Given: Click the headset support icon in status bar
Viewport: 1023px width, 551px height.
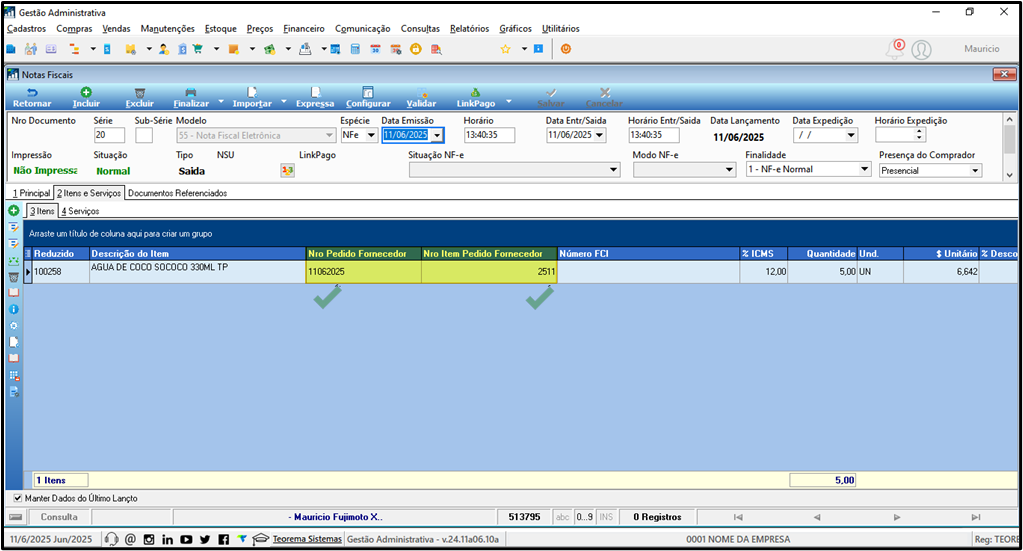Looking at the screenshot, I should click(x=112, y=539).
